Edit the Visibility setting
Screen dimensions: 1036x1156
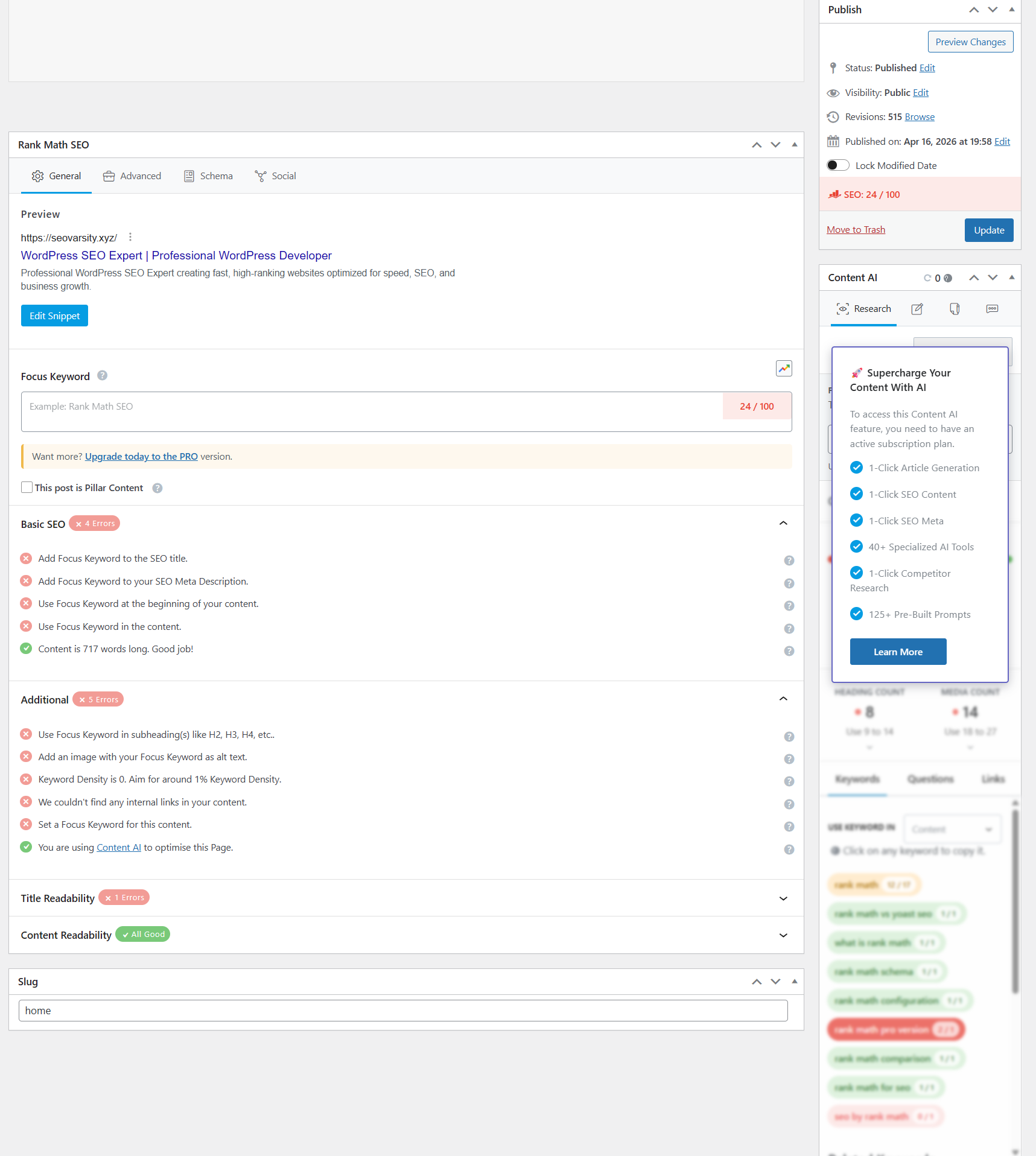(921, 93)
